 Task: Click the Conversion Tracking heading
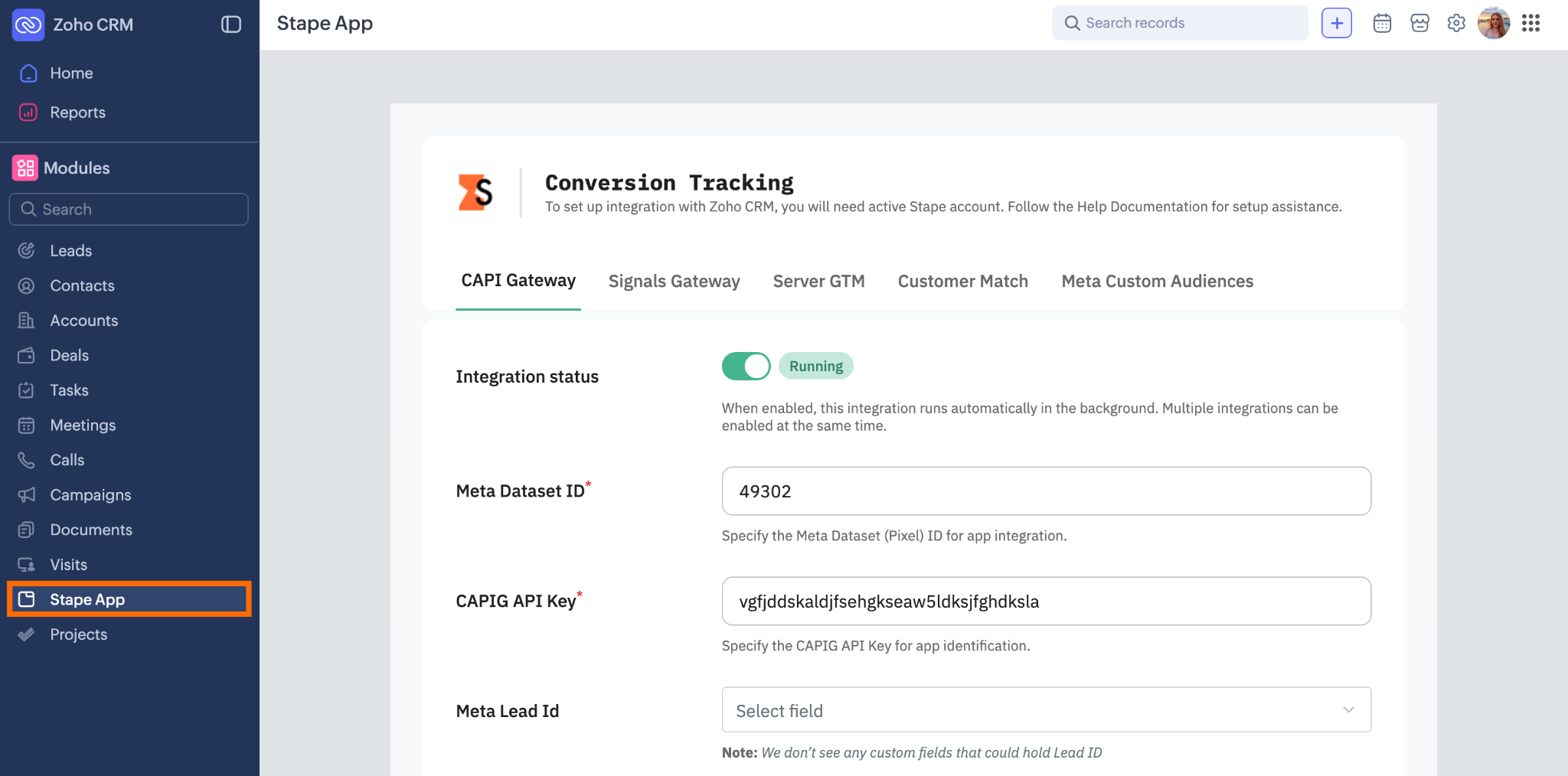tap(669, 183)
